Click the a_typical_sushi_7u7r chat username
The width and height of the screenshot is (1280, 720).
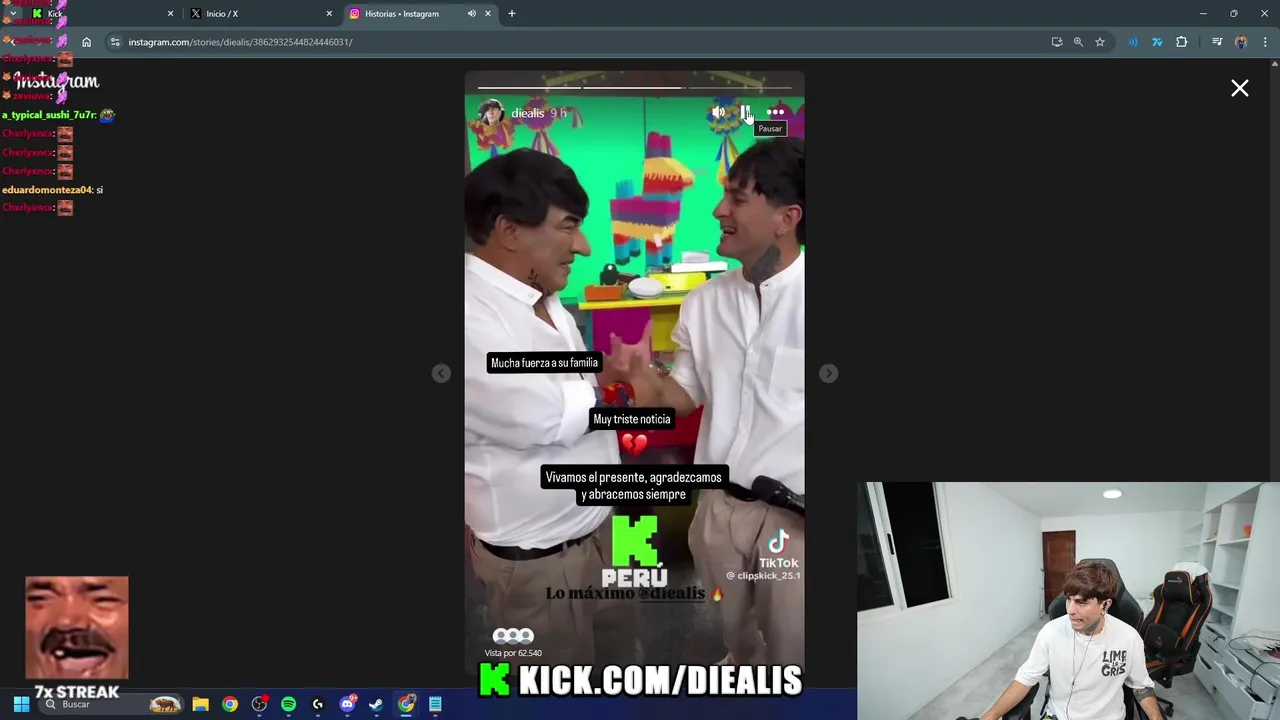[49, 115]
